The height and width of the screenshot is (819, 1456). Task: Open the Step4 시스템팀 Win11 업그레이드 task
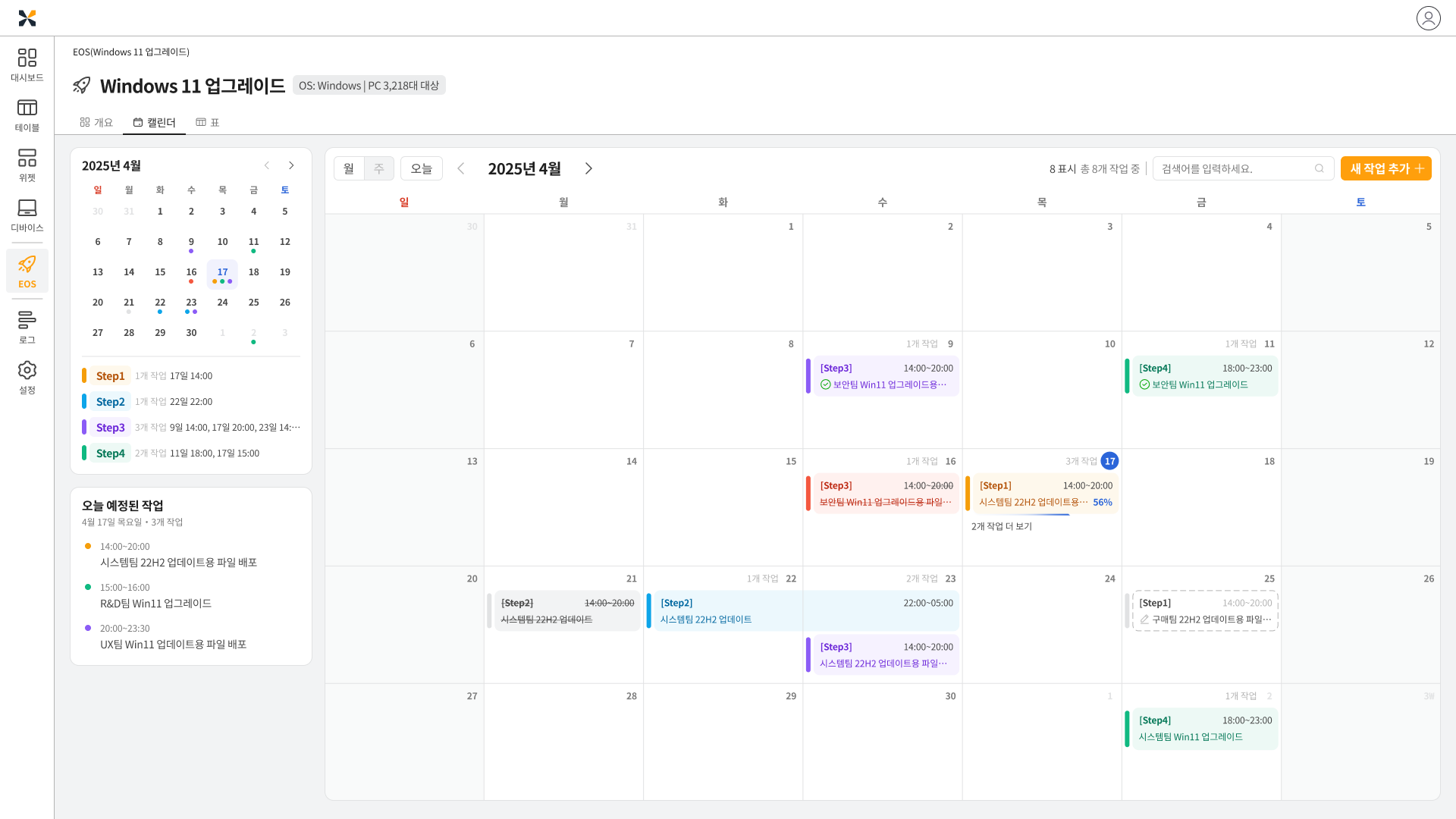point(1201,729)
